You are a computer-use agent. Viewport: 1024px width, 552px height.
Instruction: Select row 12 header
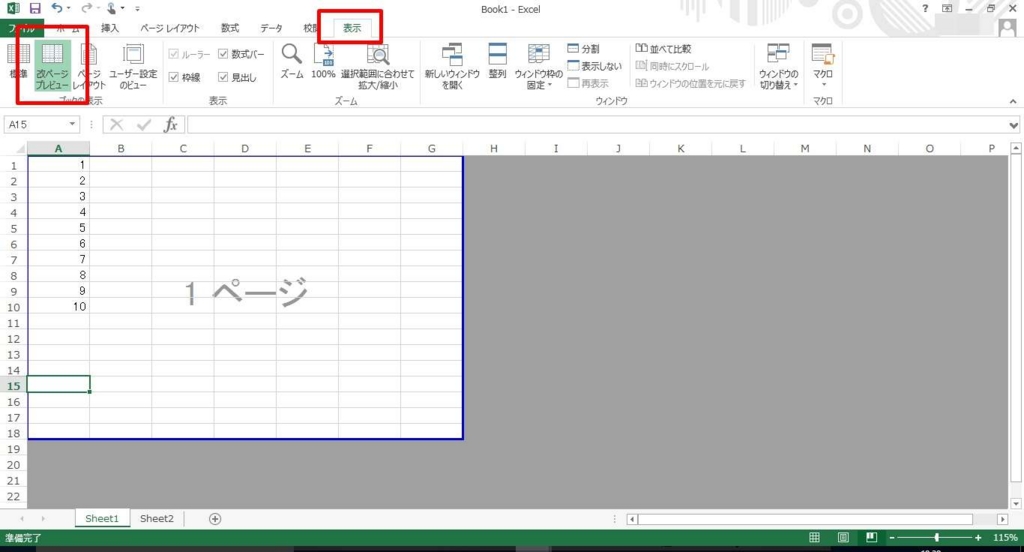click(x=13, y=339)
